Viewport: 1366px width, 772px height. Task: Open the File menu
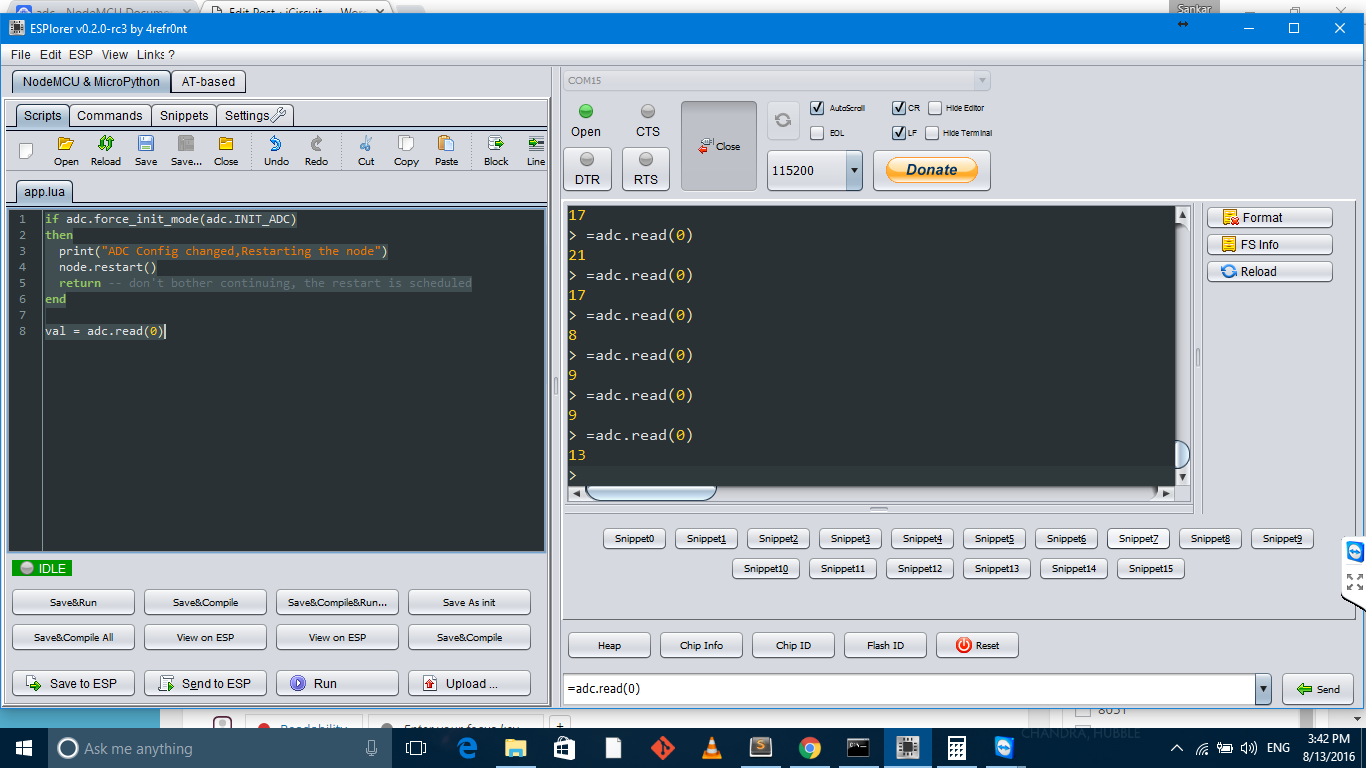pyautogui.click(x=20, y=54)
